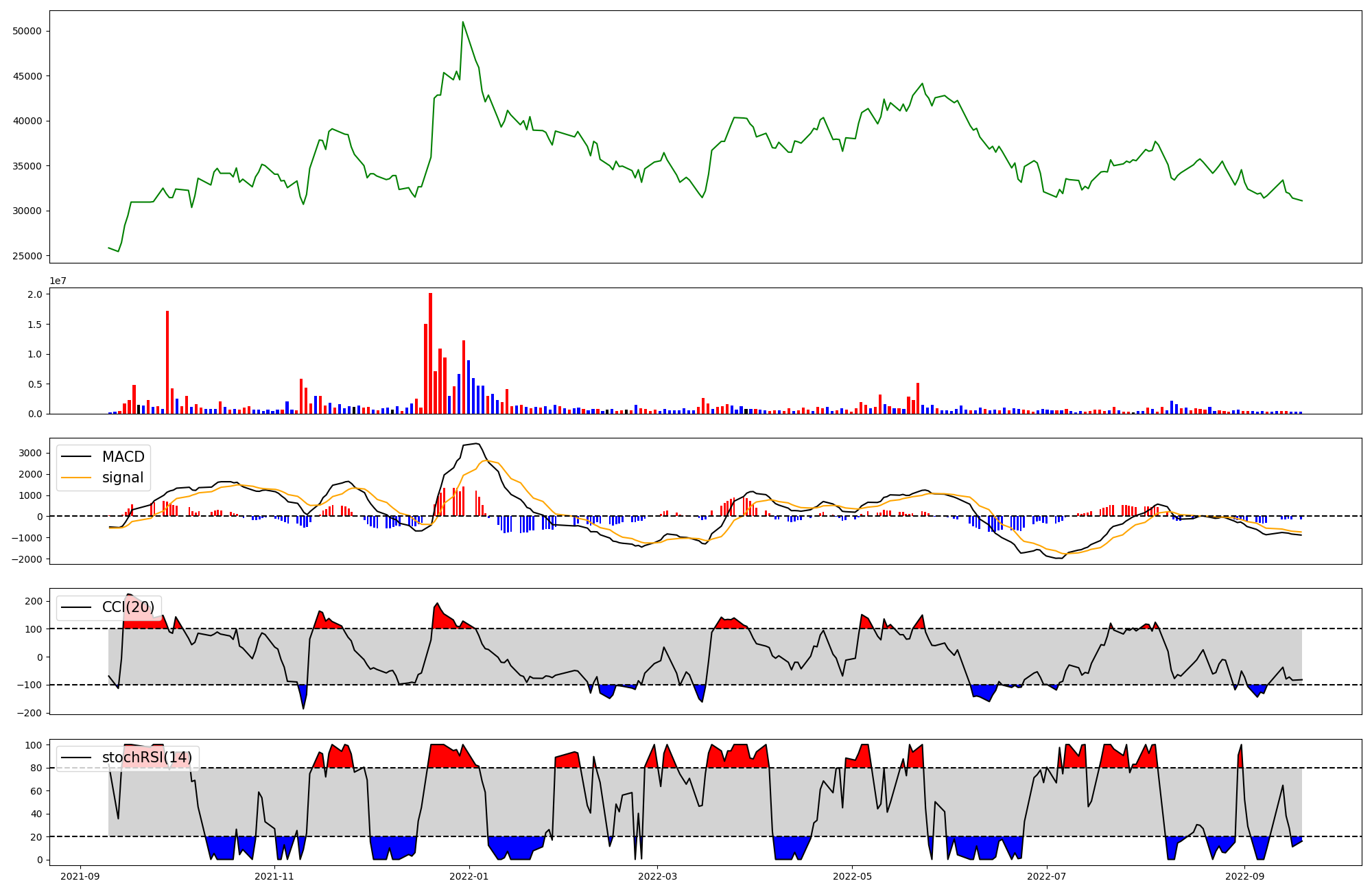Click the 2022-09 date axis label
The width and height of the screenshot is (1372, 892).
click(x=1244, y=876)
